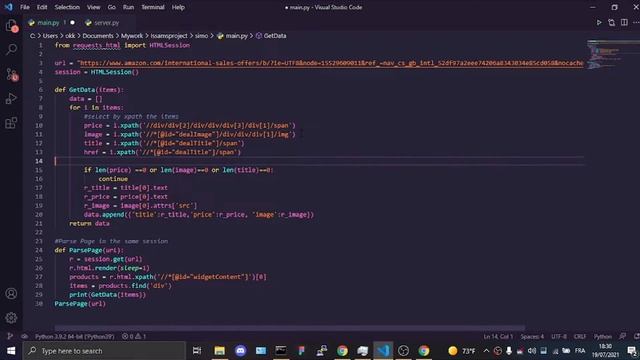Click the VS Code logo in title bar

[9, 7]
